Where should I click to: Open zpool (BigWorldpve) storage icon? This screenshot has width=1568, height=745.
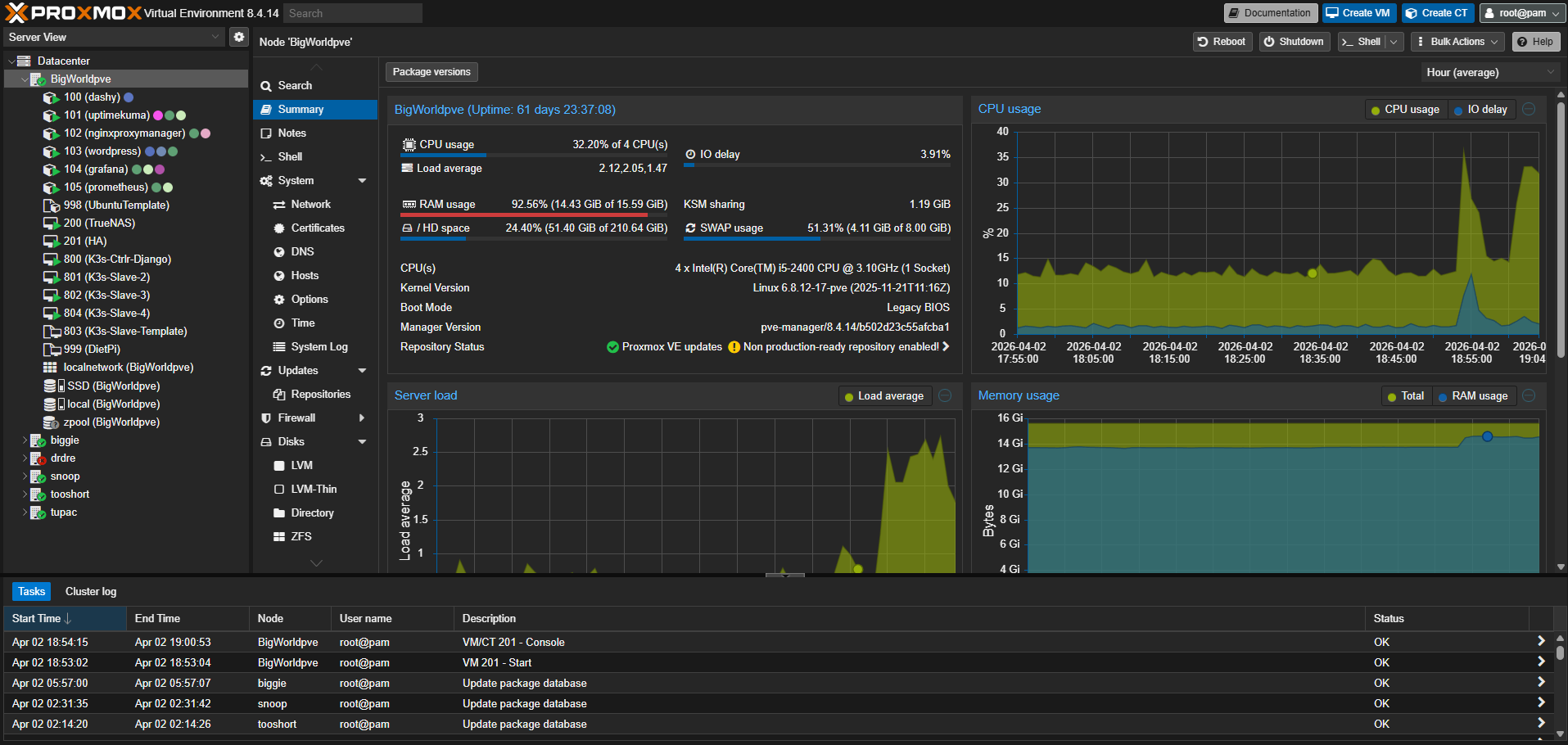tap(51, 422)
